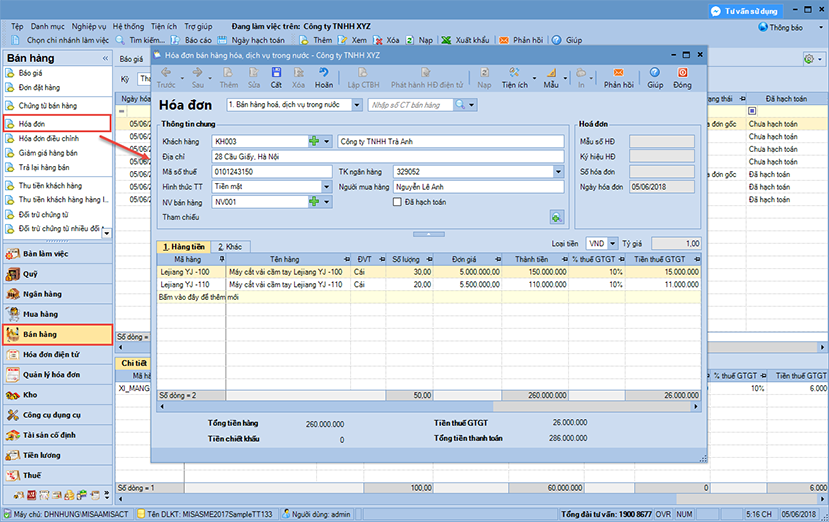Click the Tiện ích utilities icon
The image size is (829, 522).
click(x=514, y=72)
